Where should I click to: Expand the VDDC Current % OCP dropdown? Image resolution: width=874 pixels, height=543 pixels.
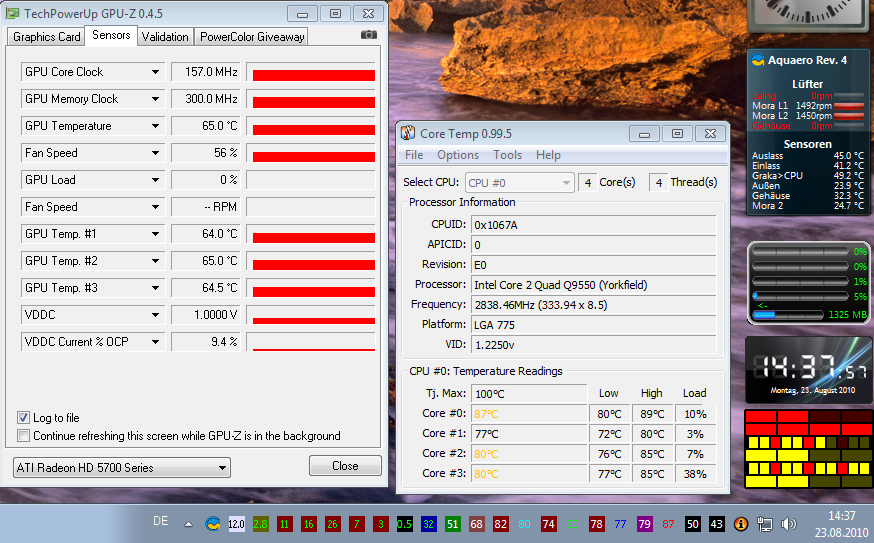[156, 342]
